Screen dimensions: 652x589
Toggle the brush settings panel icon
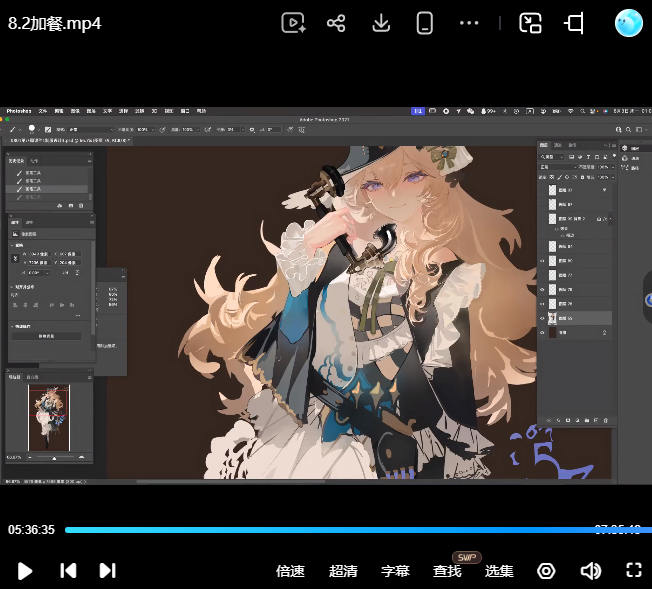pos(48,130)
